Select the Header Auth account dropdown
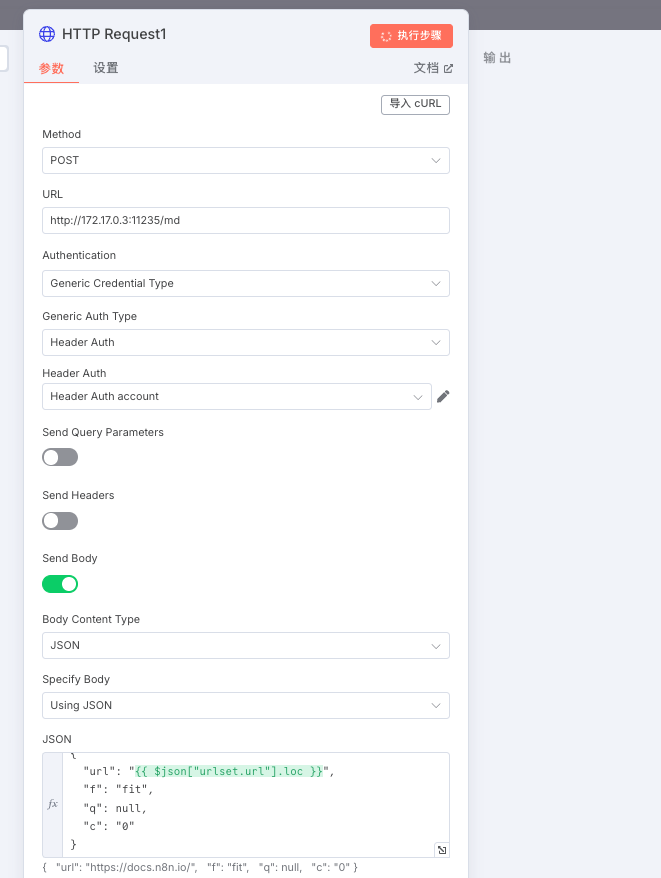The width and height of the screenshot is (661, 878). (x=237, y=396)
